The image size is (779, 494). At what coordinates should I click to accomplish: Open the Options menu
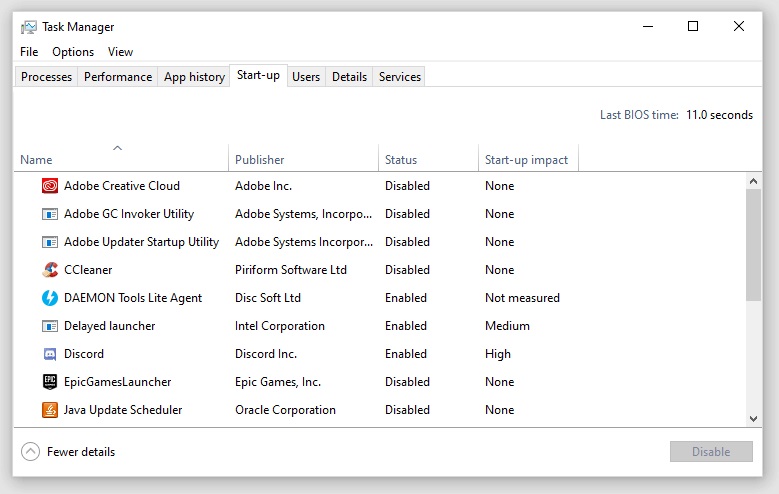[x=73, y=52]
